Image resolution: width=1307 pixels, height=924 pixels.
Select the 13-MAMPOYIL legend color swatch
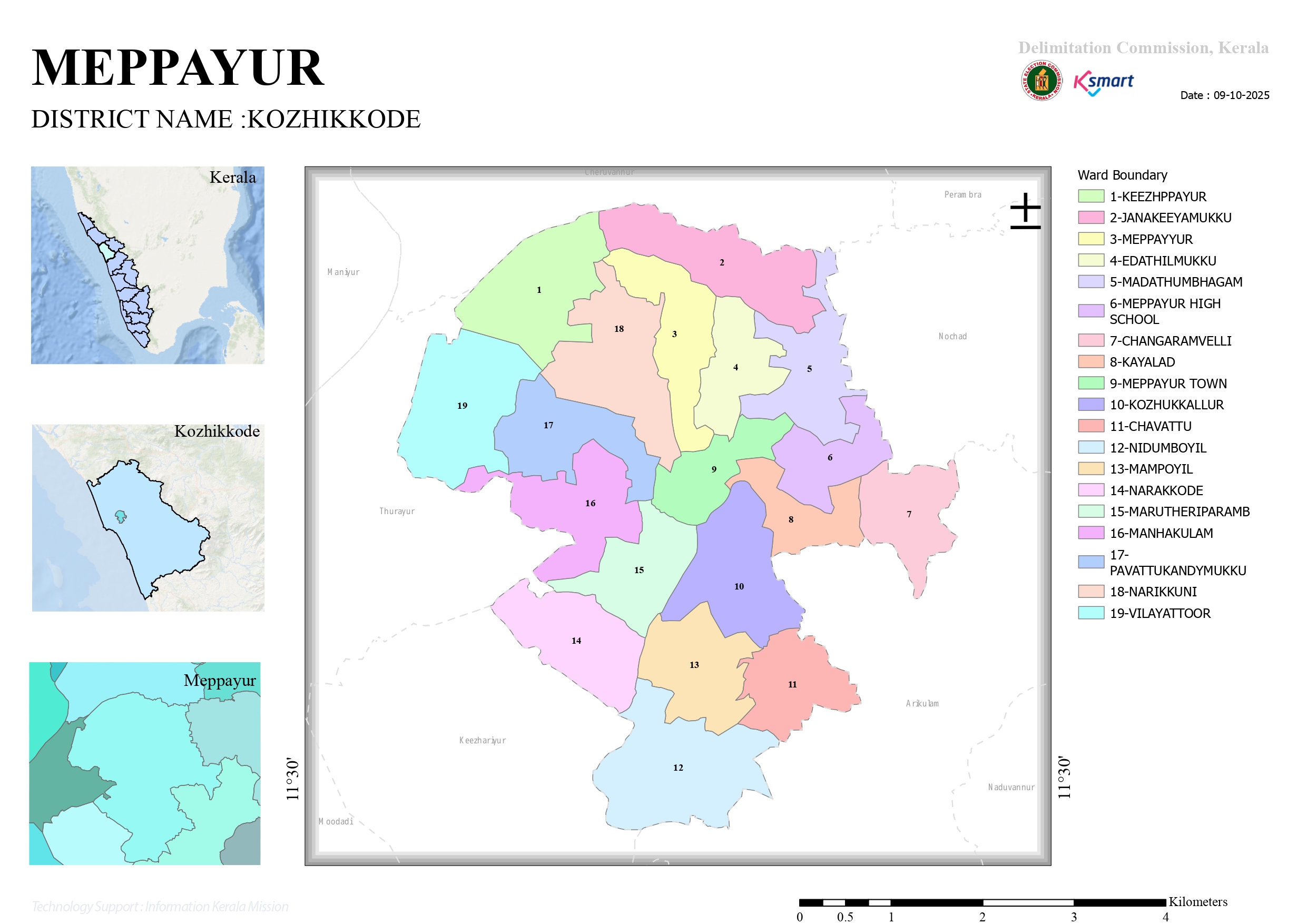(1090, 469)
